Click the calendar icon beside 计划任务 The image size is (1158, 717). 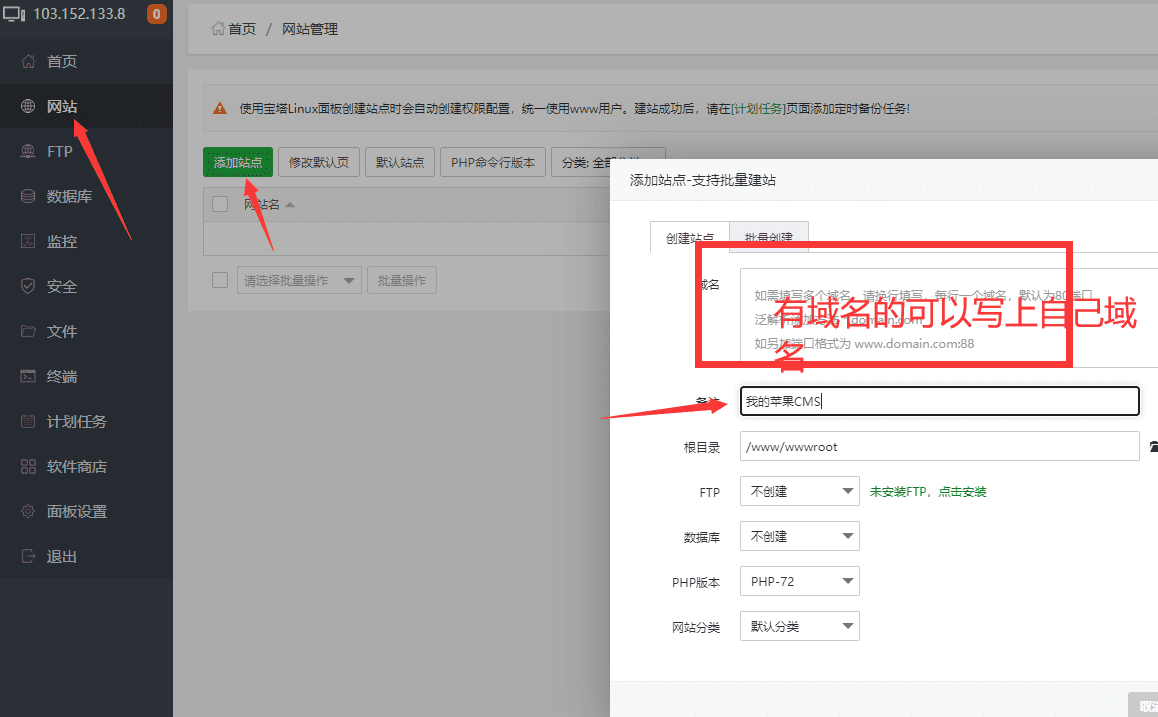pos(28,422)
